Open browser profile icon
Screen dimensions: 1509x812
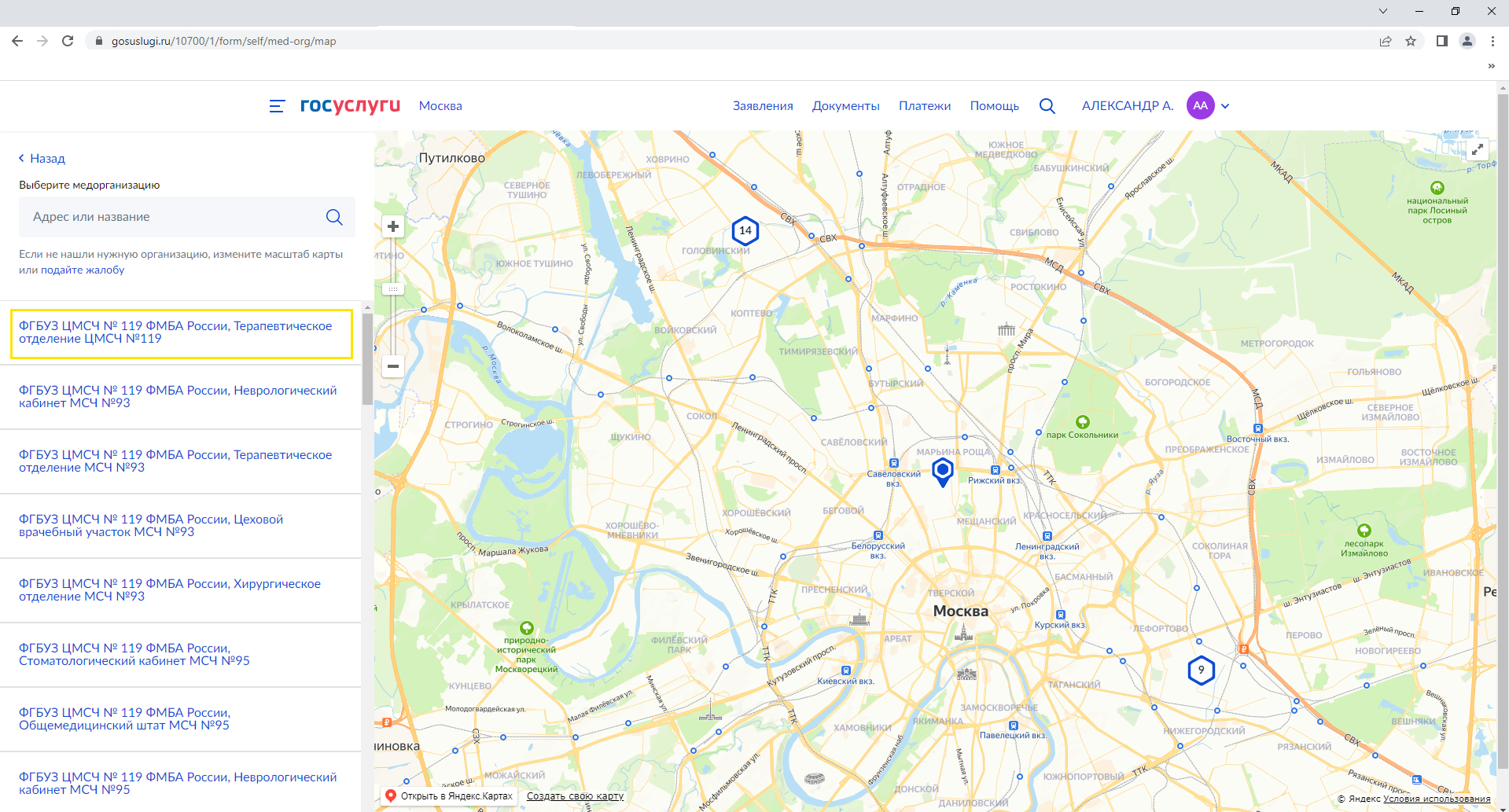(x=1467, y=41)
